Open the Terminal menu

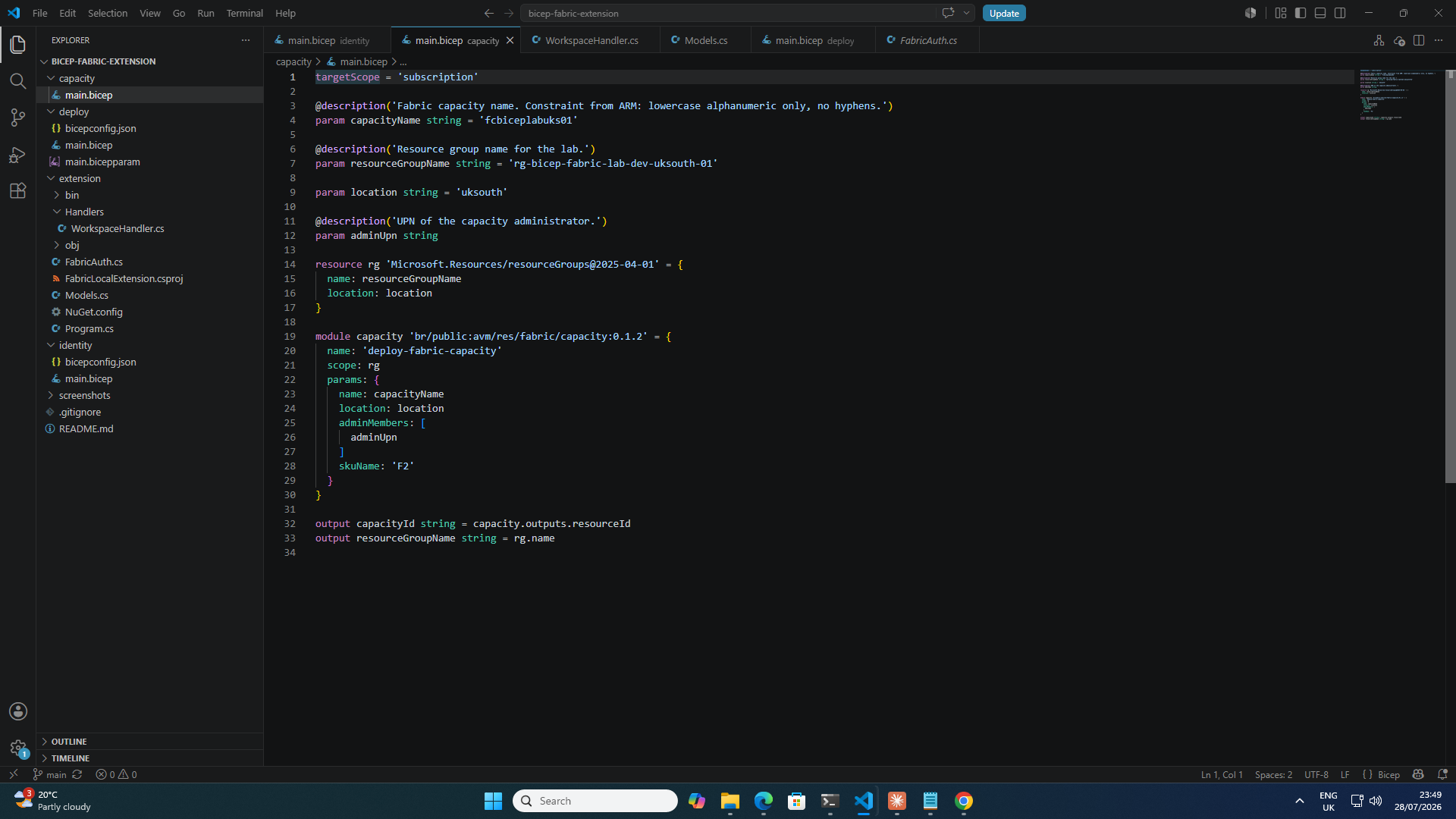pyautogui.click(x=244, y=13)
